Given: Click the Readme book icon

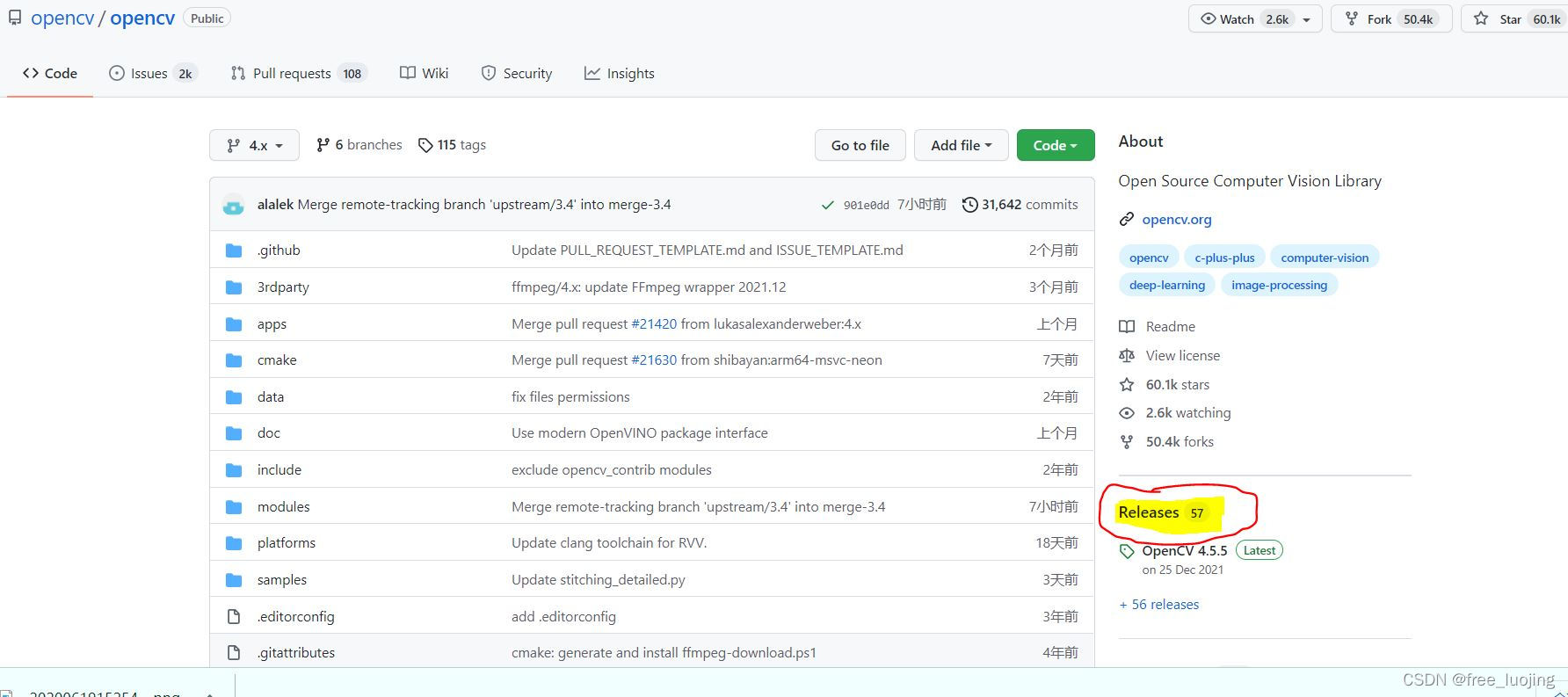Looking at the screenshot, I should (1127, 327).
